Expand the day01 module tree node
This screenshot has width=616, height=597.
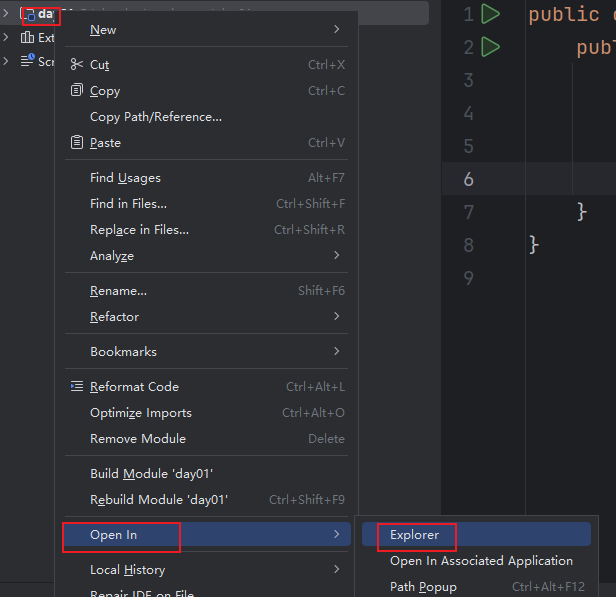pyautogui.click(x=6, y=13)
